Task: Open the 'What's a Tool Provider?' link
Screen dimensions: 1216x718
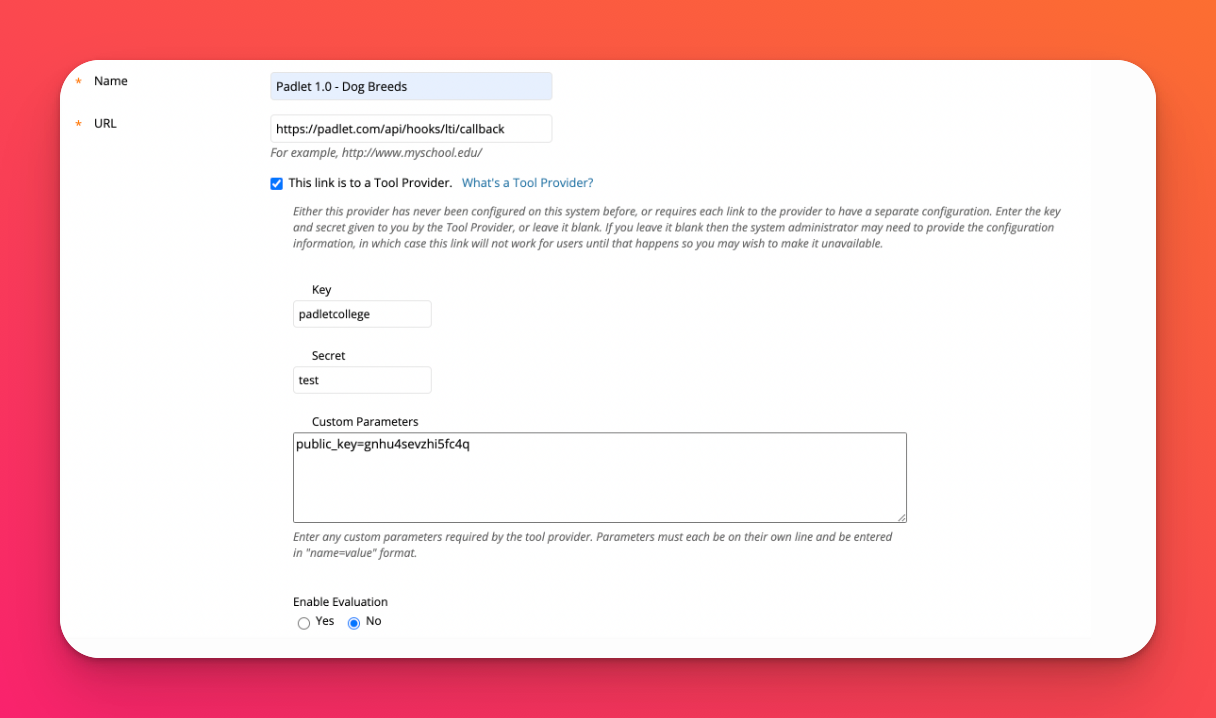Action: point(527,183)
